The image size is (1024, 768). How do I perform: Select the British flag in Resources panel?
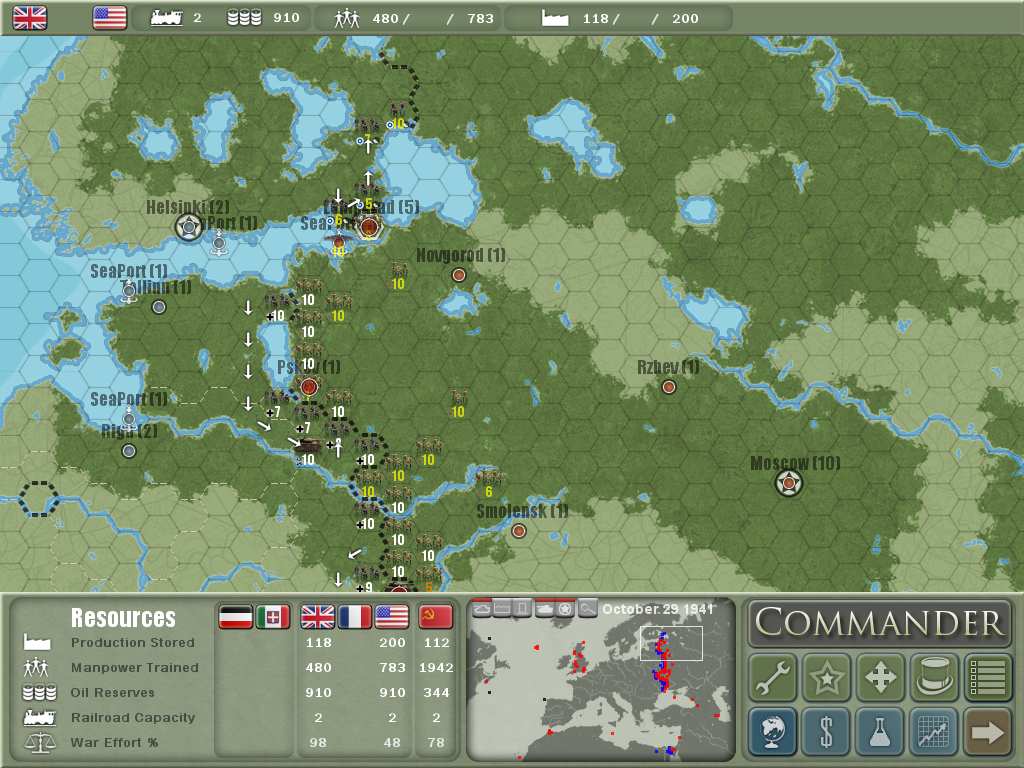317,616
